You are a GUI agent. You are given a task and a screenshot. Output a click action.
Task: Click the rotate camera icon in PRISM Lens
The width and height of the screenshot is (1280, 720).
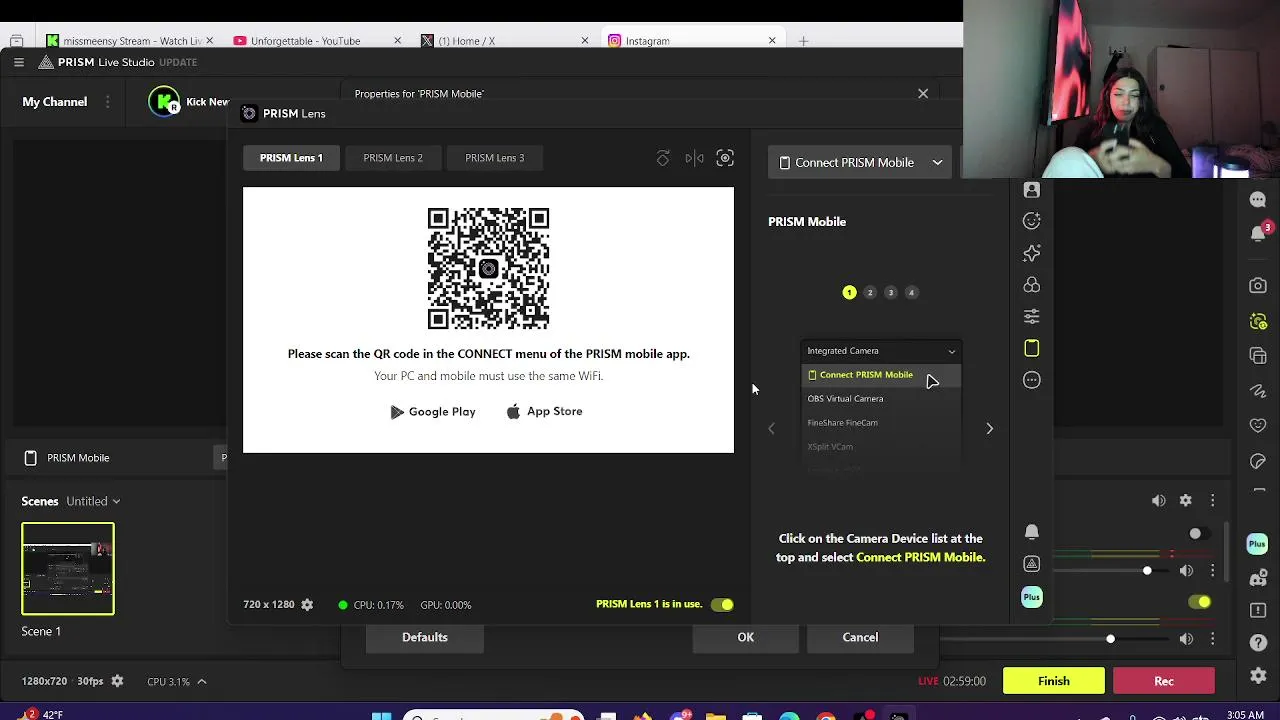(x=663, y=158)
